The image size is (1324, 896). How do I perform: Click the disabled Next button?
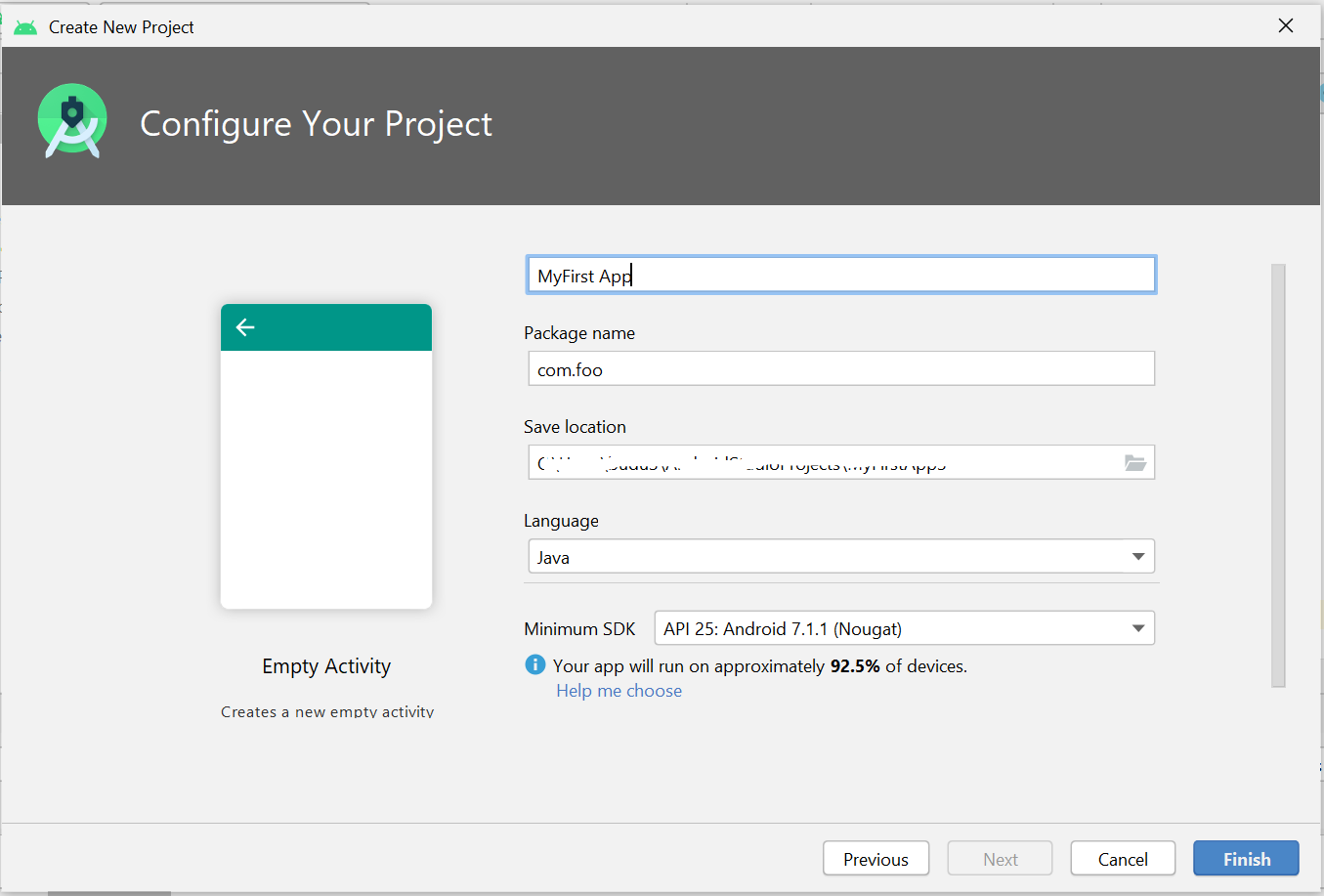click(x=1000, y=858)
